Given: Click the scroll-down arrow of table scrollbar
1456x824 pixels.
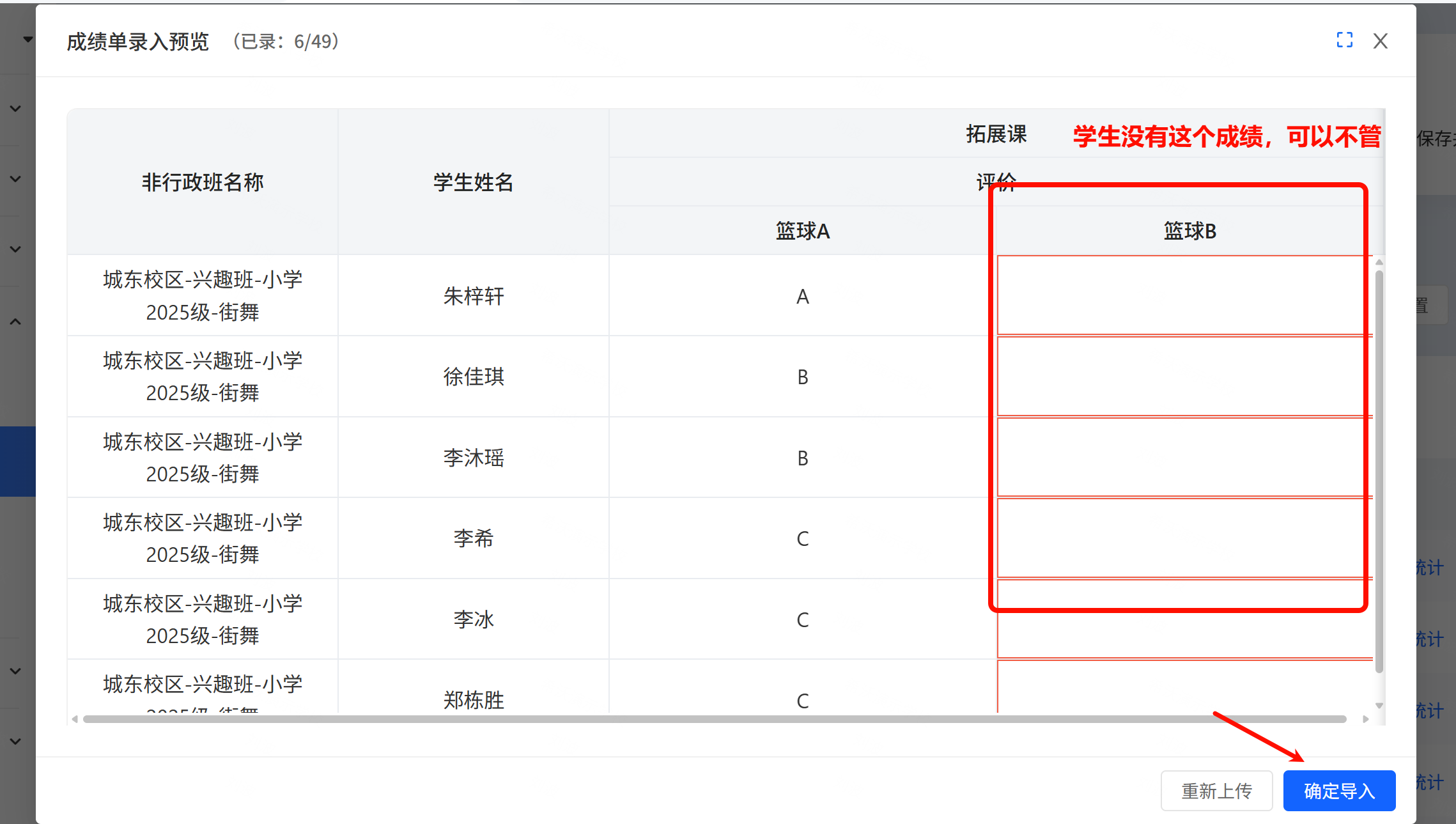Looking at the screenshot, I should (1379, 706).
